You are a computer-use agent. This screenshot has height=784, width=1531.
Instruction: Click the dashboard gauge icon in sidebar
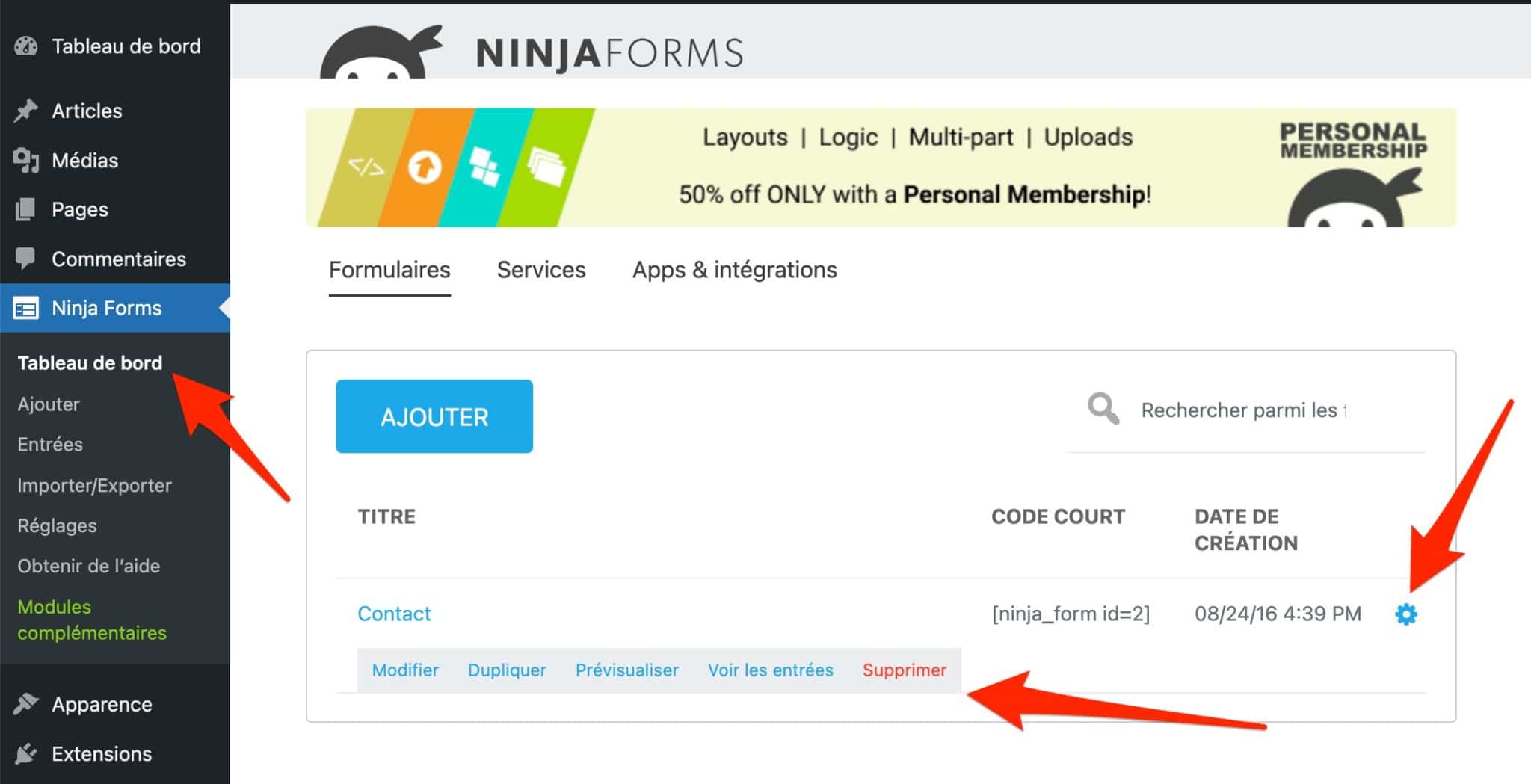25,46
